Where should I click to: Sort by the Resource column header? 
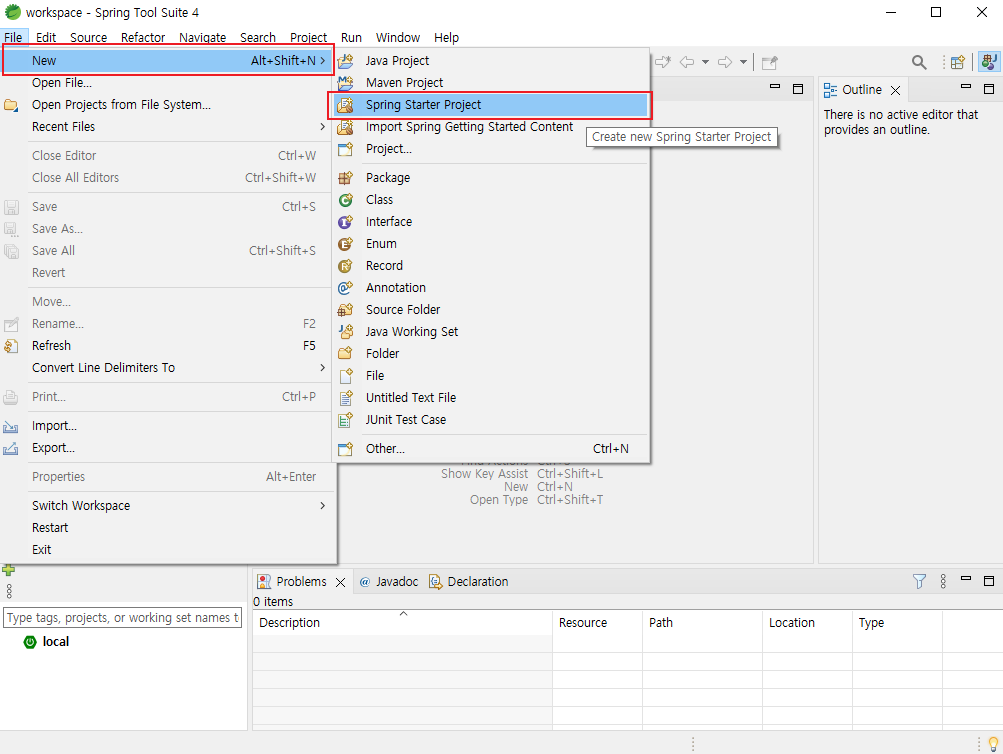(x=597, y=623)
